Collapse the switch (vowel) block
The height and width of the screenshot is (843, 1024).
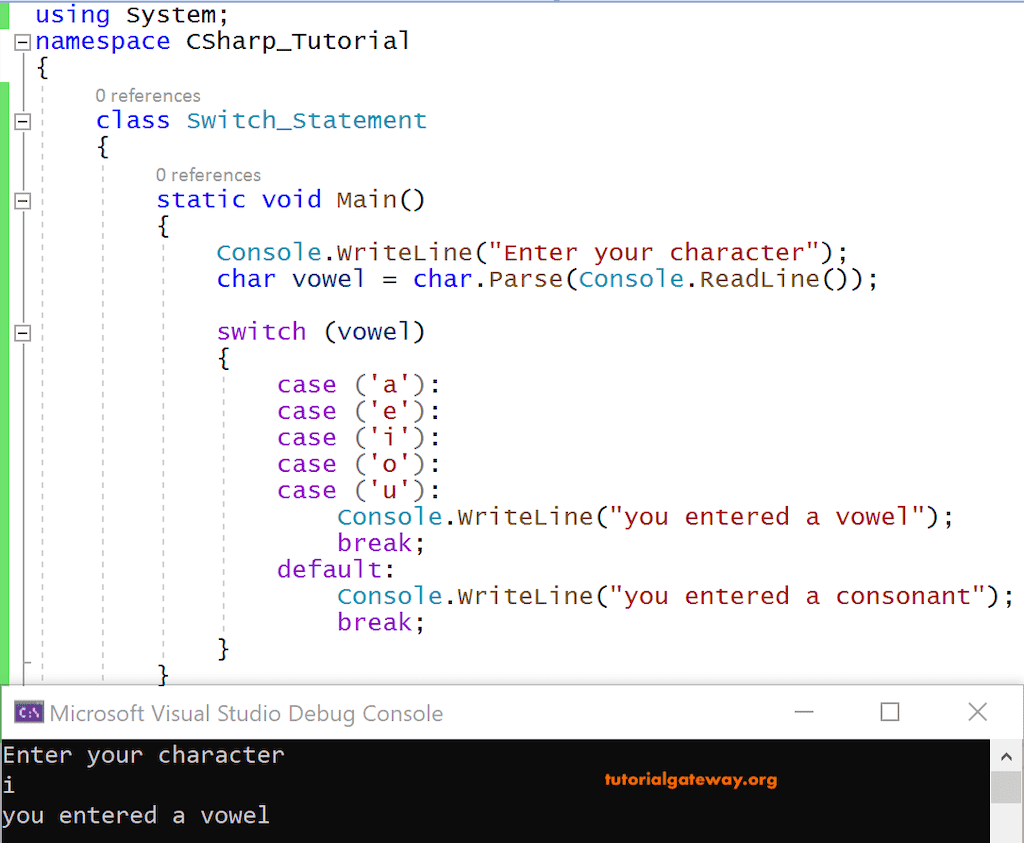(x=22, y=333)
